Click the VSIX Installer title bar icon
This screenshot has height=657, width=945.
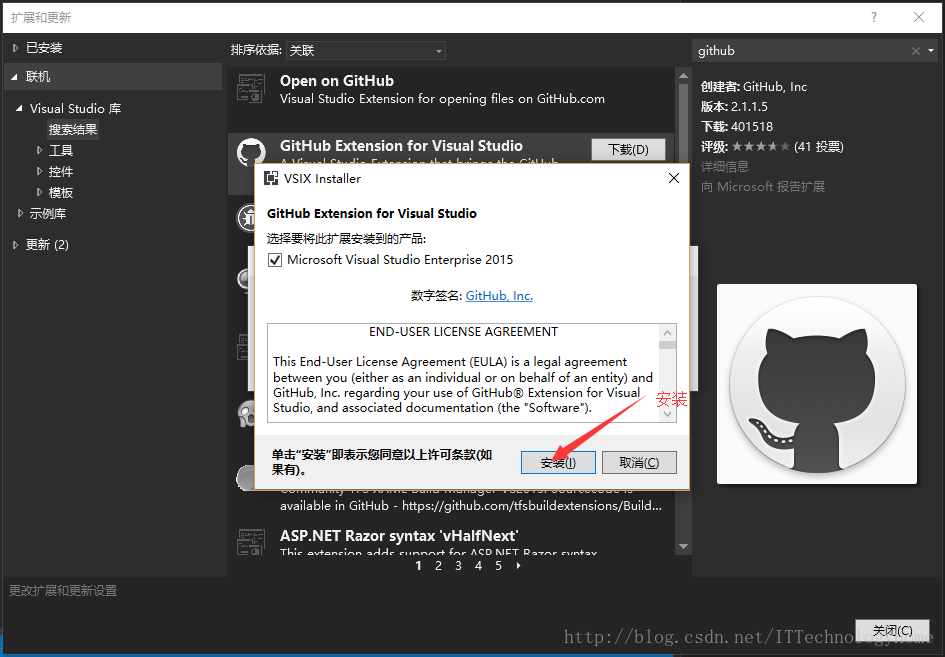271,178
